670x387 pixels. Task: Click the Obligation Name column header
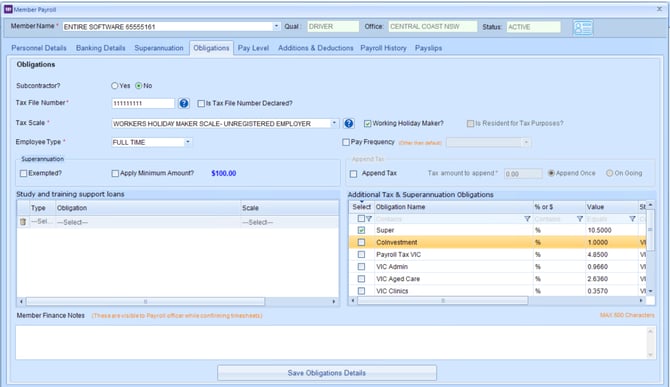point(454,207)
